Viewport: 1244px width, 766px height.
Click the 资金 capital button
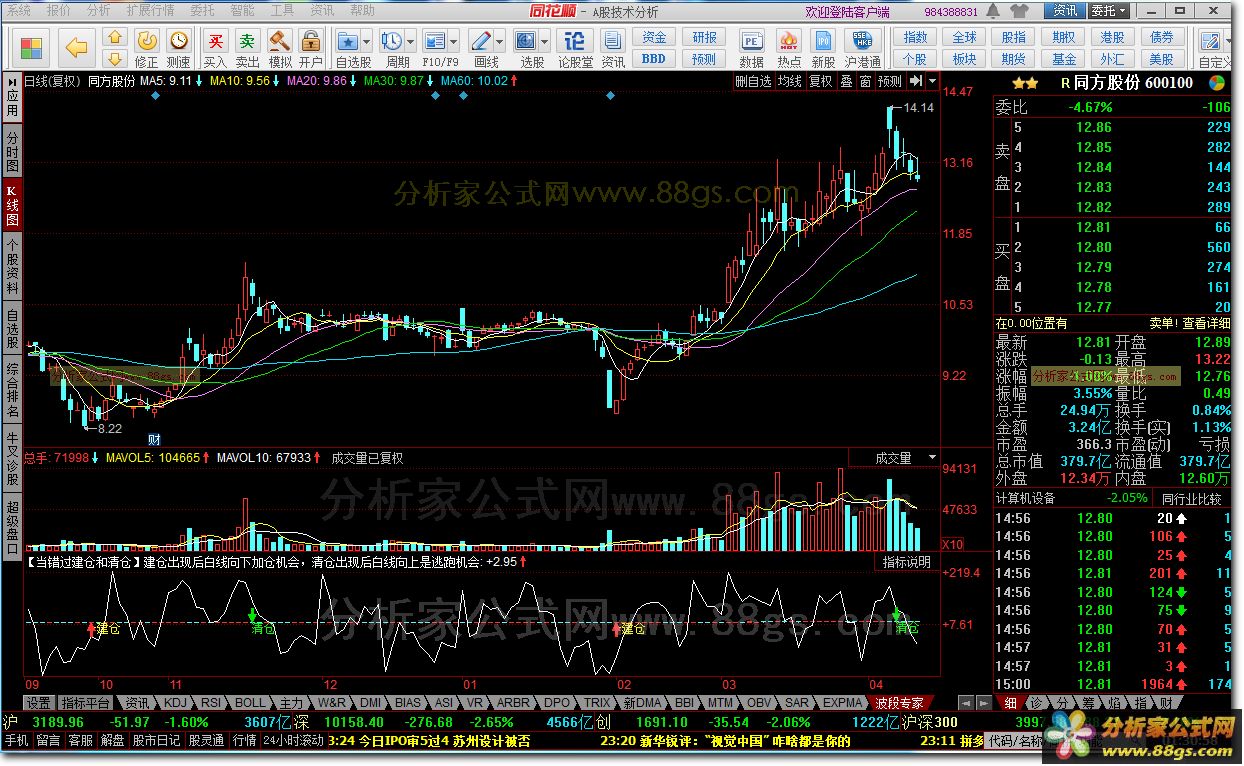pyautogui.click(x=654, y=38)
